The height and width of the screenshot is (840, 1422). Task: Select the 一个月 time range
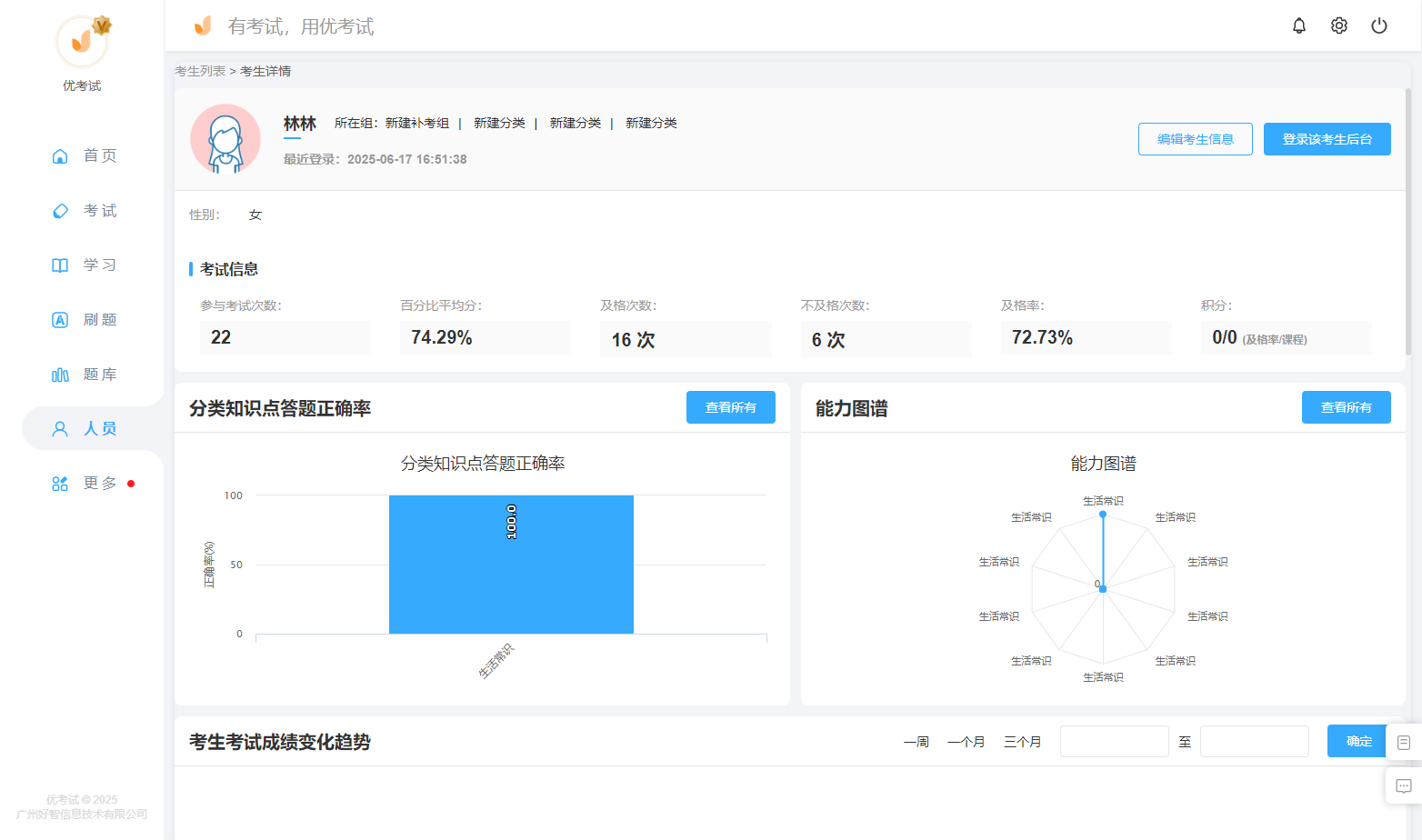[x=966, y=742]
